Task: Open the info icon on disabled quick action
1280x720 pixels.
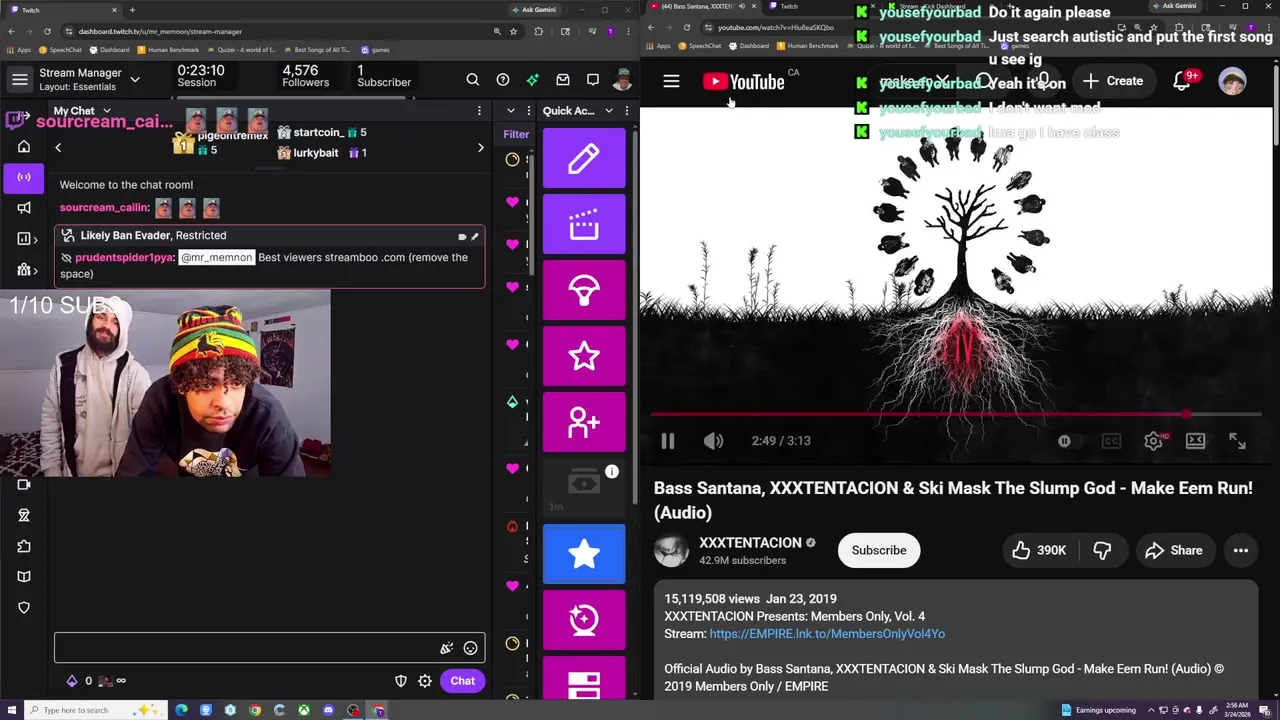Action: point(612,472)
